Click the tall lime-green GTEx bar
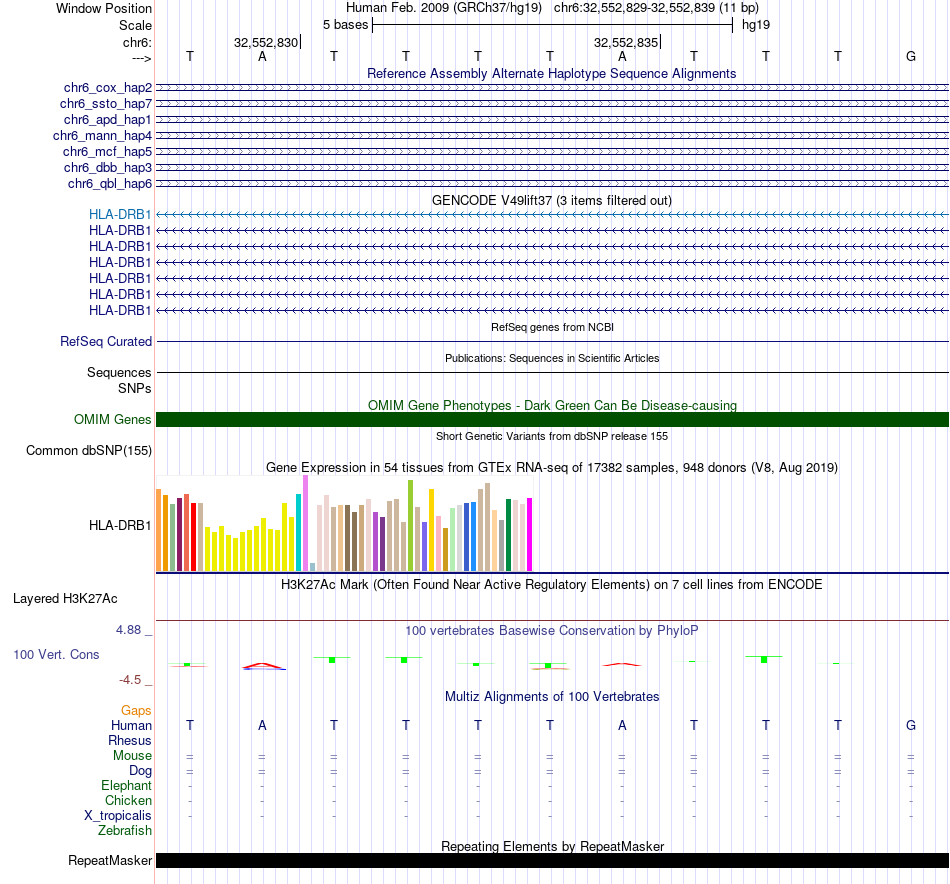The height and width of the screenshot is (884, 950). point(410,525)
